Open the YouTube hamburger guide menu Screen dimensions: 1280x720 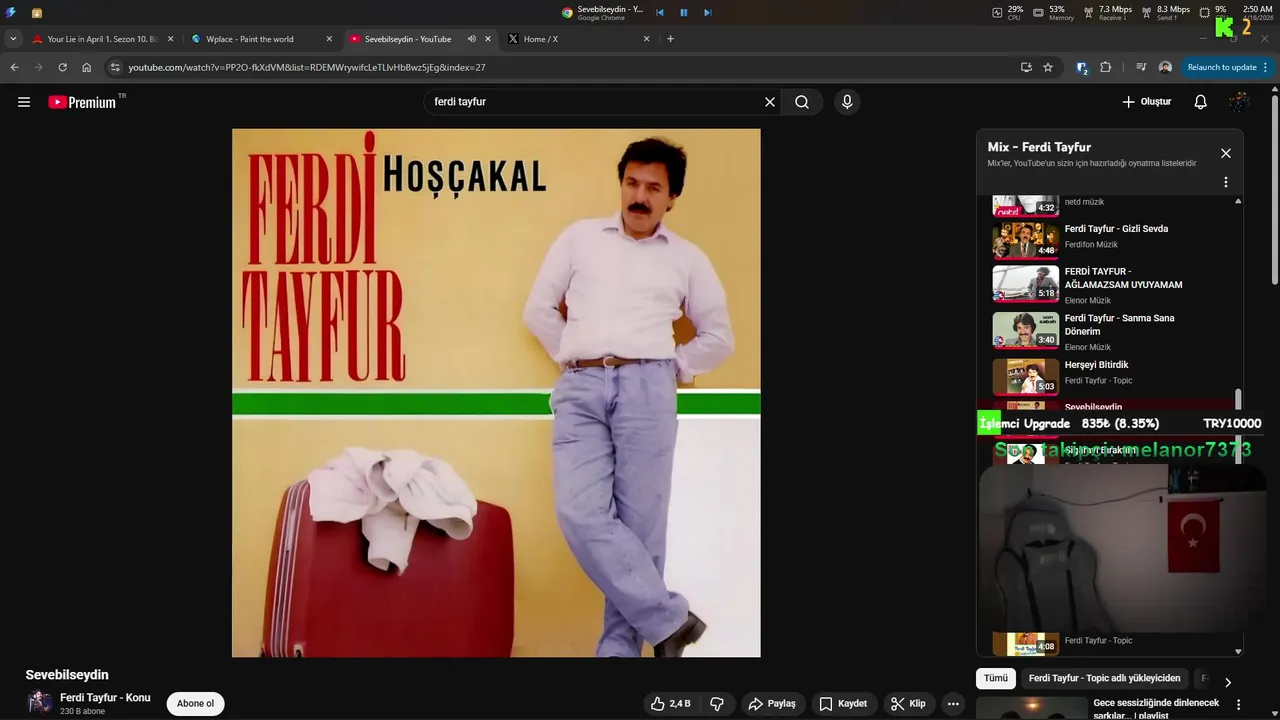click(x=24, y=102)
